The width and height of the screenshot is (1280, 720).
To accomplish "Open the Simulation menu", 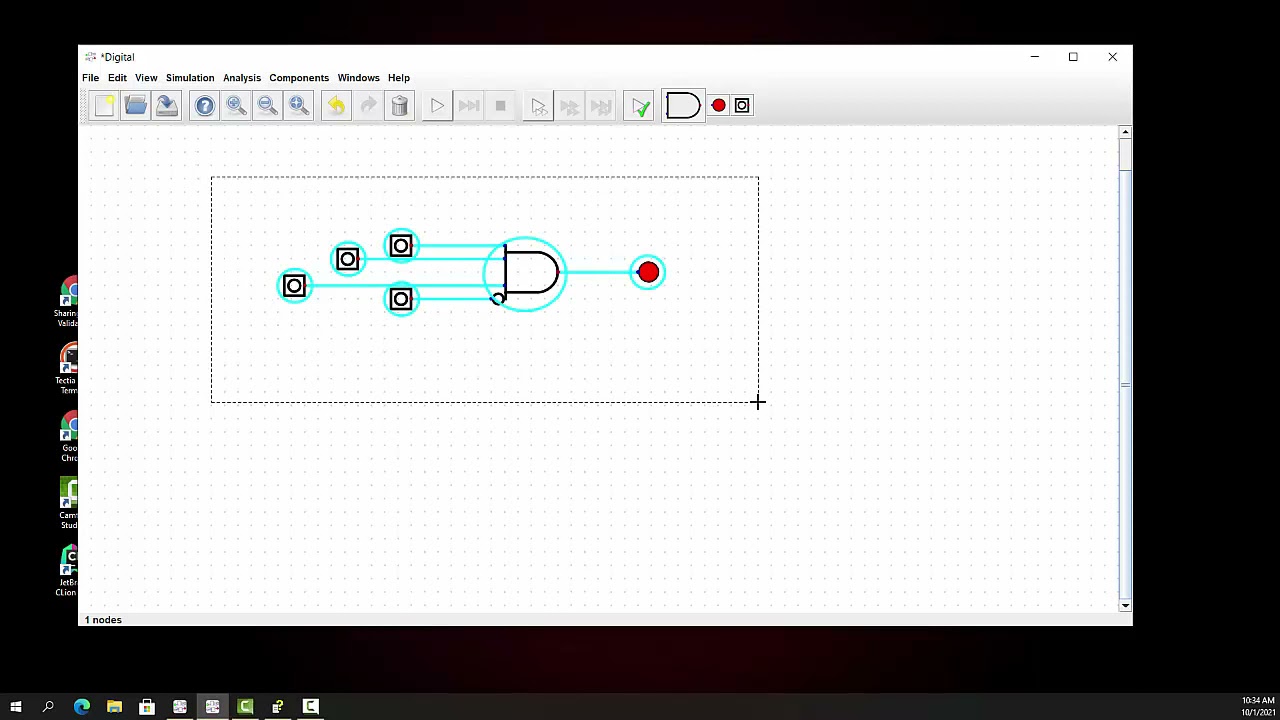I will [190, 78].
